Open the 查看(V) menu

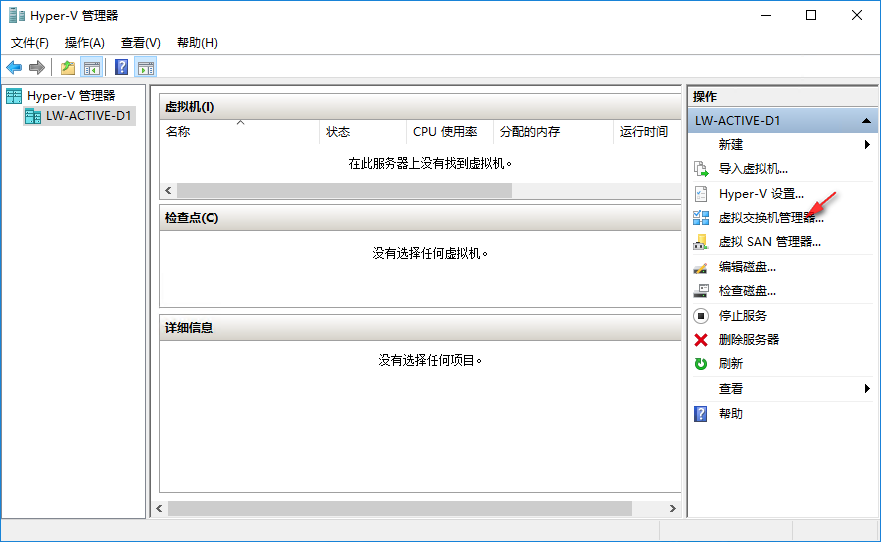(x=141, y=43)
